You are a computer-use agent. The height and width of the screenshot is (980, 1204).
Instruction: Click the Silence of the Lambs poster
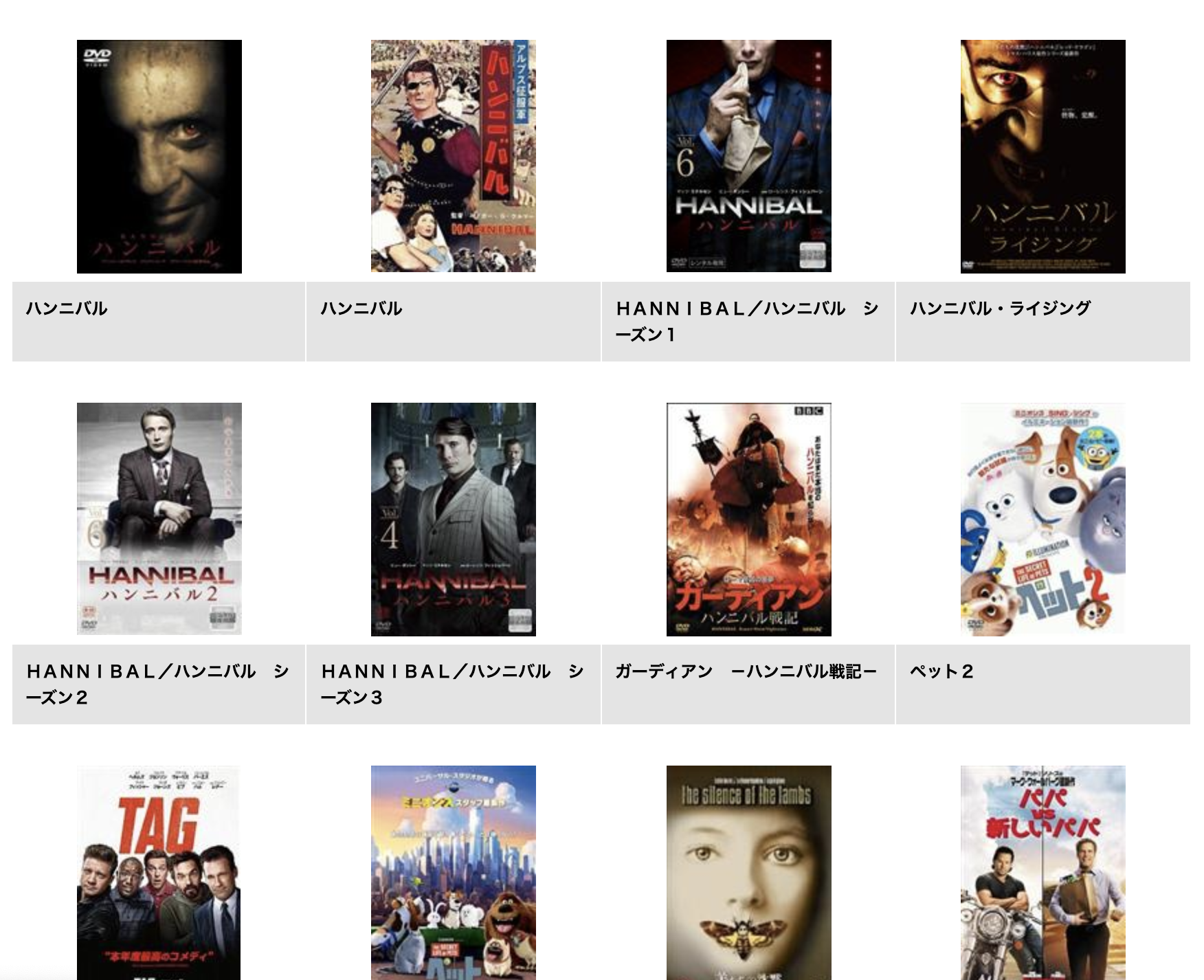(x=749, y=873)
